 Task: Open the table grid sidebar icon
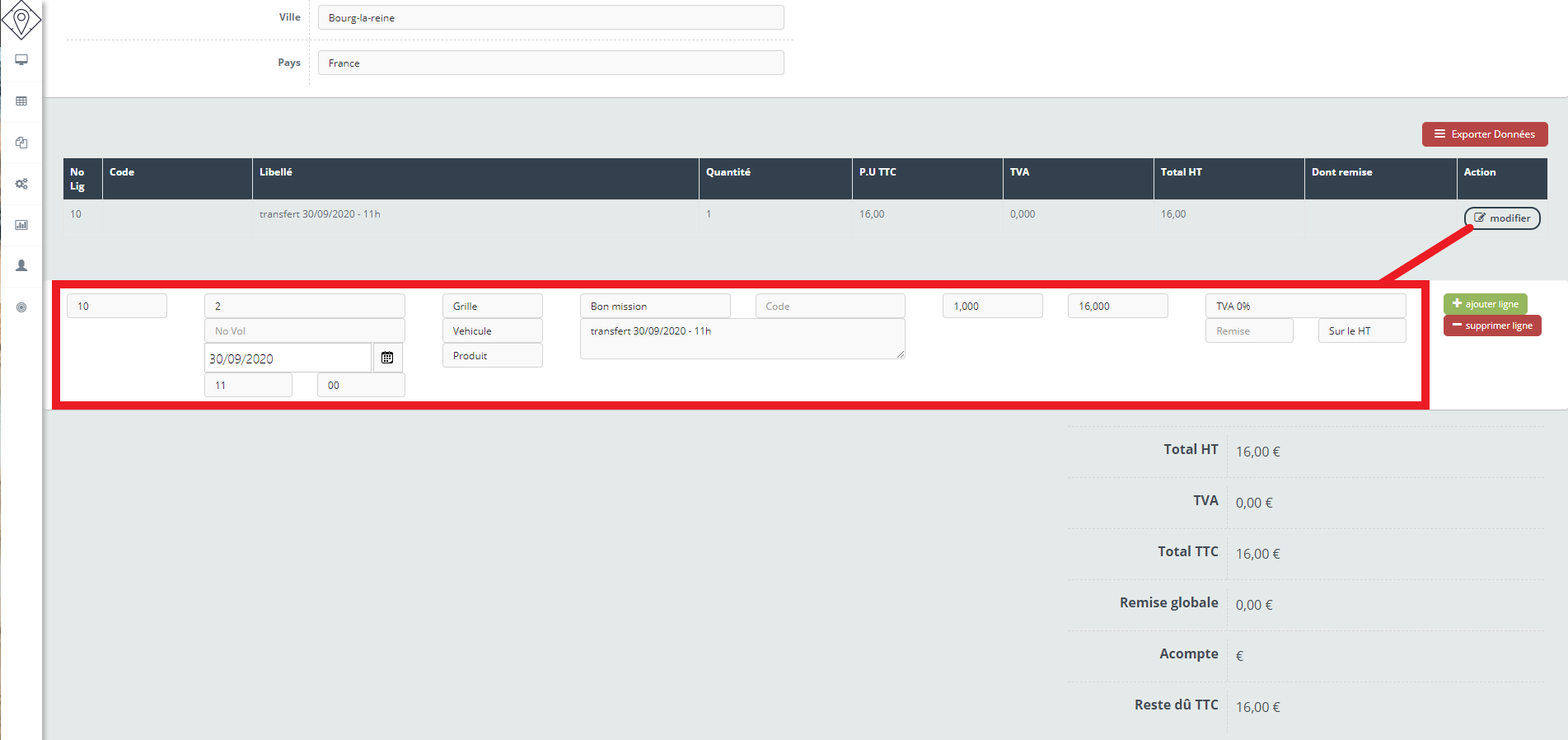(21, 101)
